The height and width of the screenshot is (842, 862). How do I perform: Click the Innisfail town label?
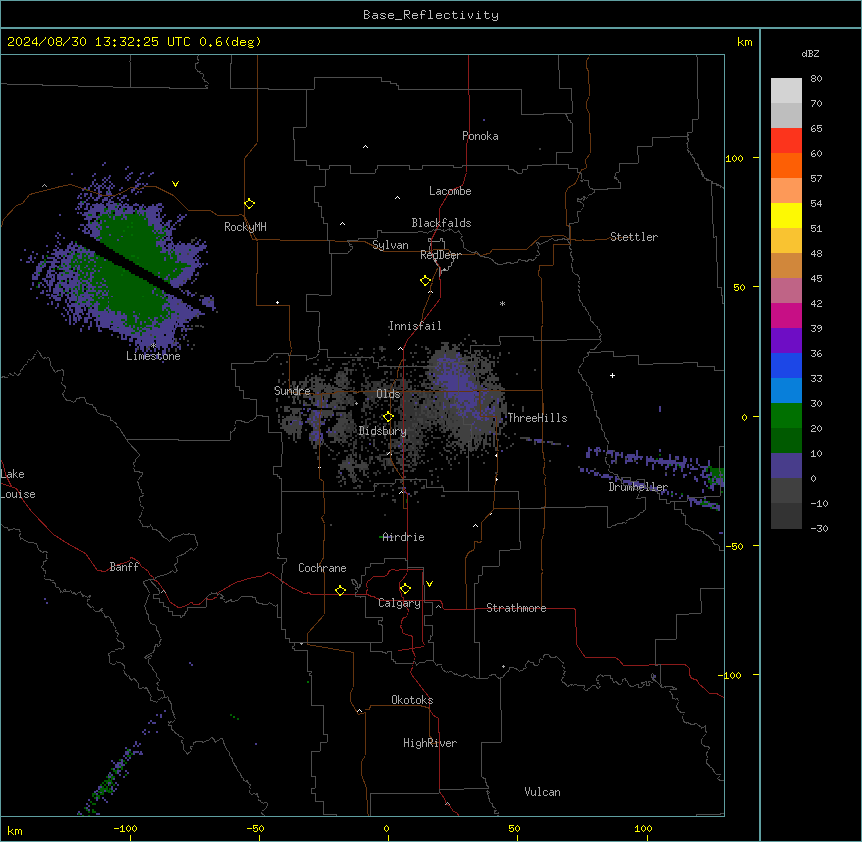point(415,326)
